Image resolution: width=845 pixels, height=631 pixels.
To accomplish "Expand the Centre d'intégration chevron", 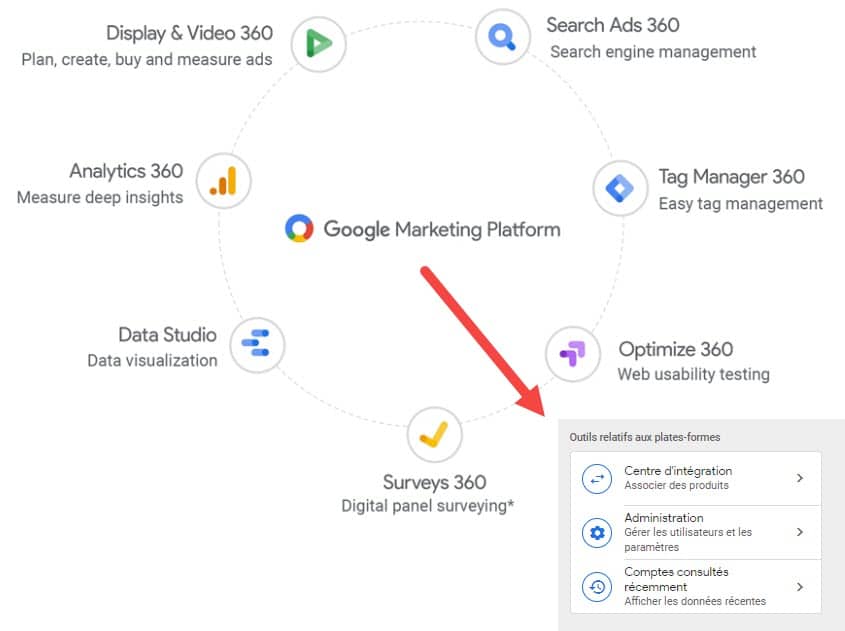I will click(x=800, y=478).
